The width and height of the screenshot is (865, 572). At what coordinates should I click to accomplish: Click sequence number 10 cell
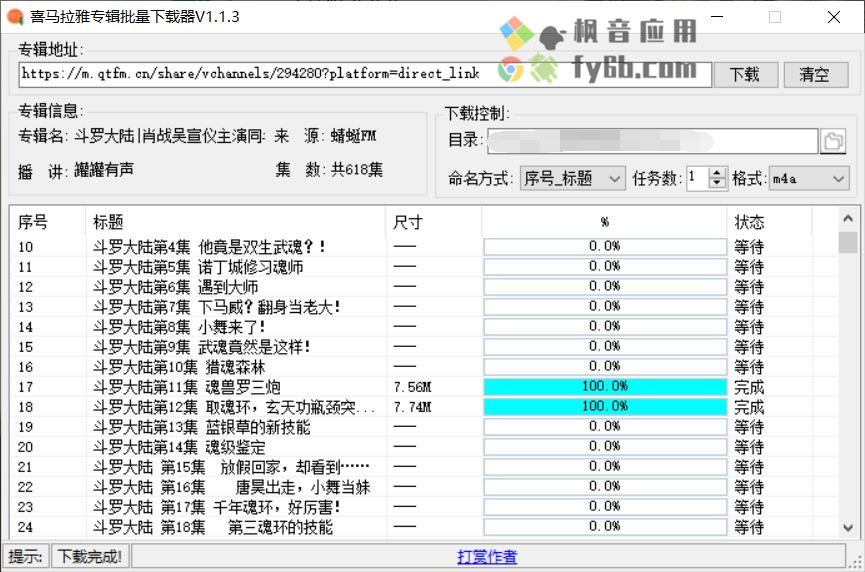(x=25, y=247)
